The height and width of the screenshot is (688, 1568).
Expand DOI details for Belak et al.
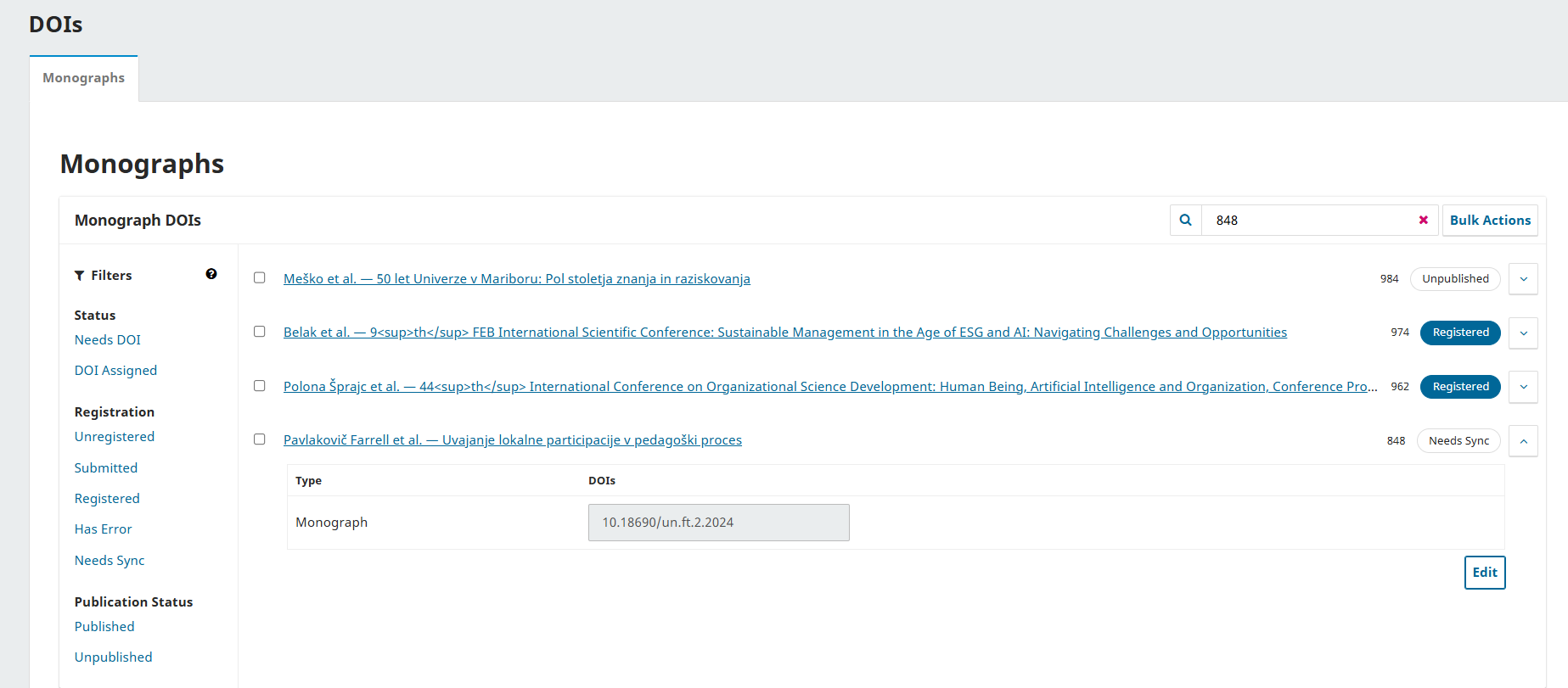[x=1523, y=333]
